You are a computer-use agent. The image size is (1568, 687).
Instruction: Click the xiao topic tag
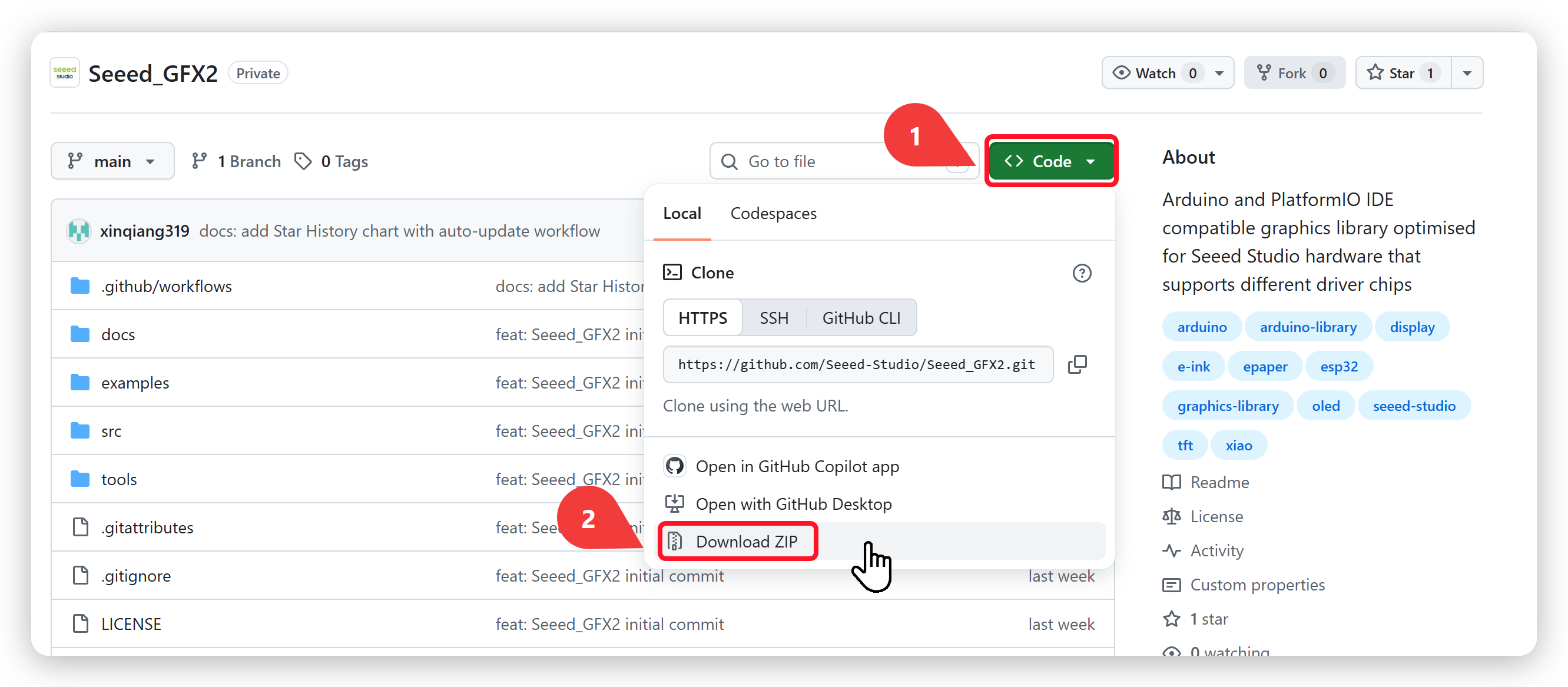pyautogui.click(x=1239, y=446)
